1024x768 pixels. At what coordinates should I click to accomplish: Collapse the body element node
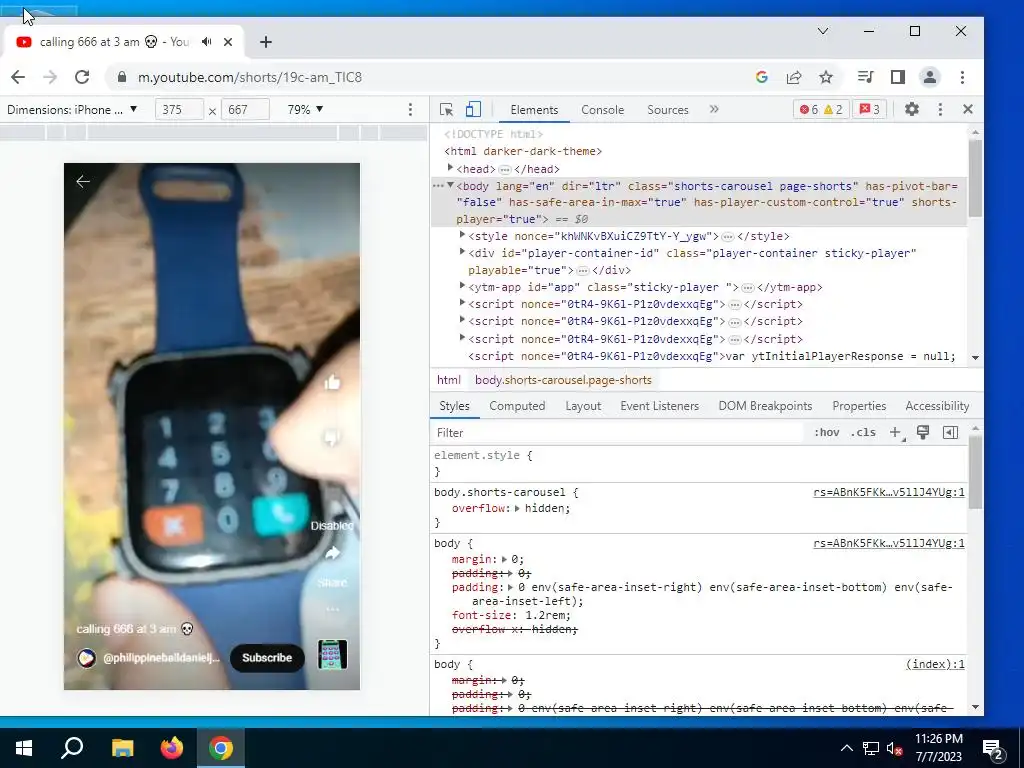coord(450,185)
